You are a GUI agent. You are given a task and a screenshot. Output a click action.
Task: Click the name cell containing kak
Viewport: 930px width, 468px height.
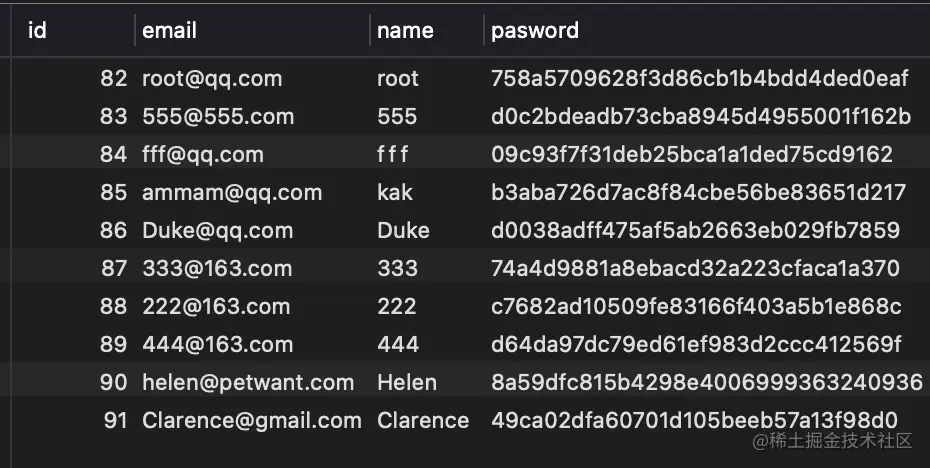pyautogui.click(x=395, y=193)
